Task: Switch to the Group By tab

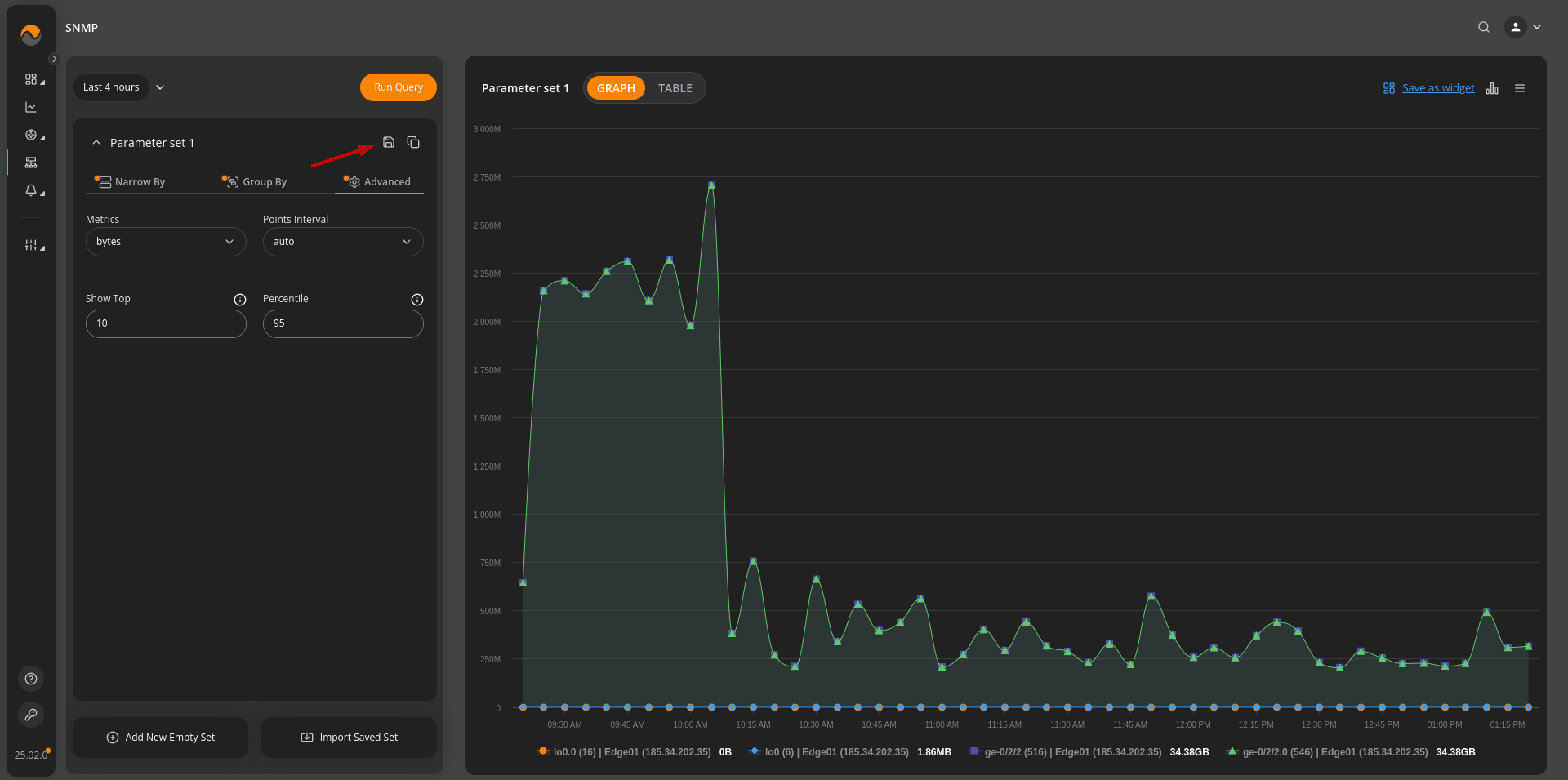Action: [x=255, y=181]
